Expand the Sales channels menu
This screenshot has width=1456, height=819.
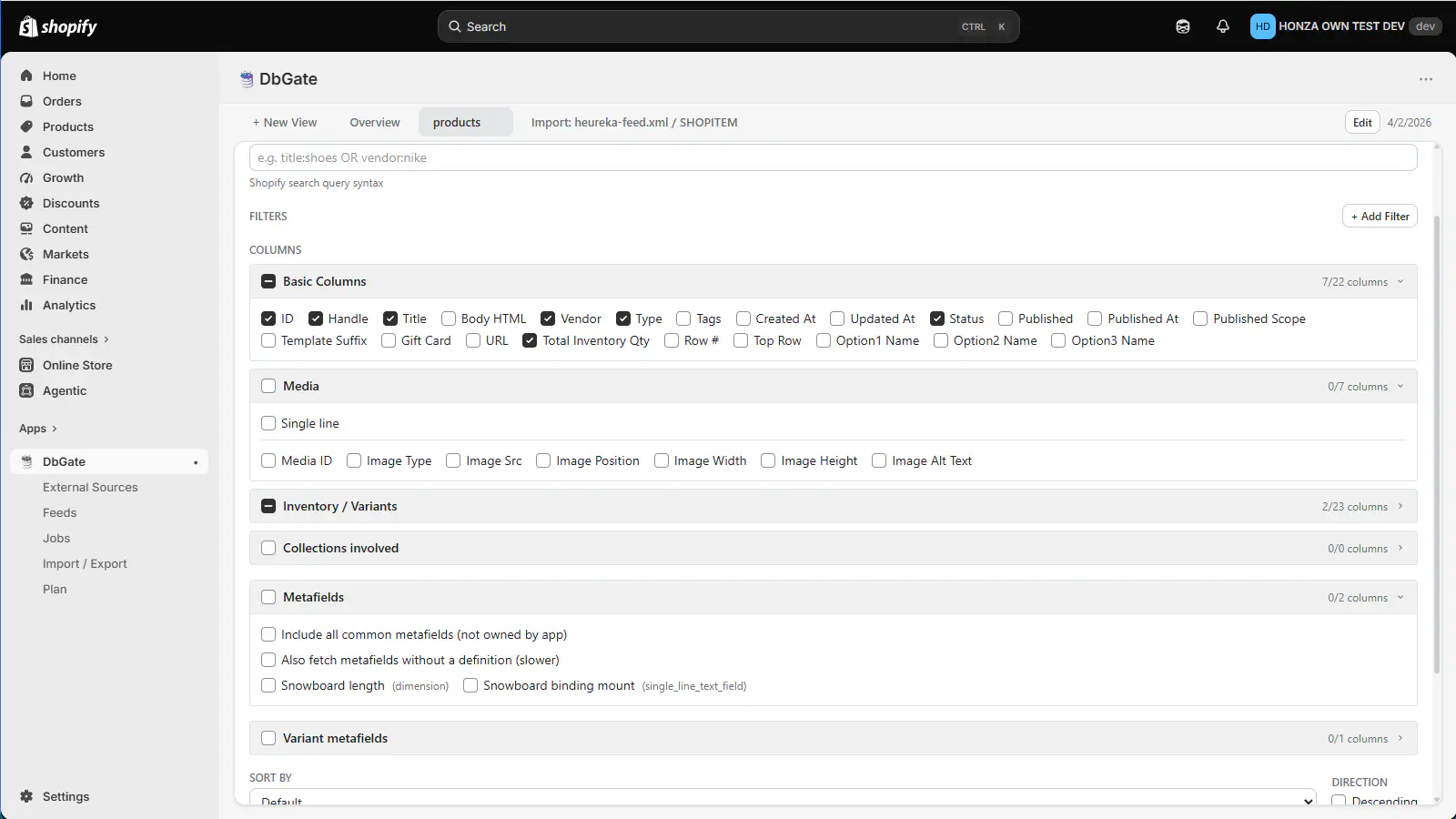[64, 339]
